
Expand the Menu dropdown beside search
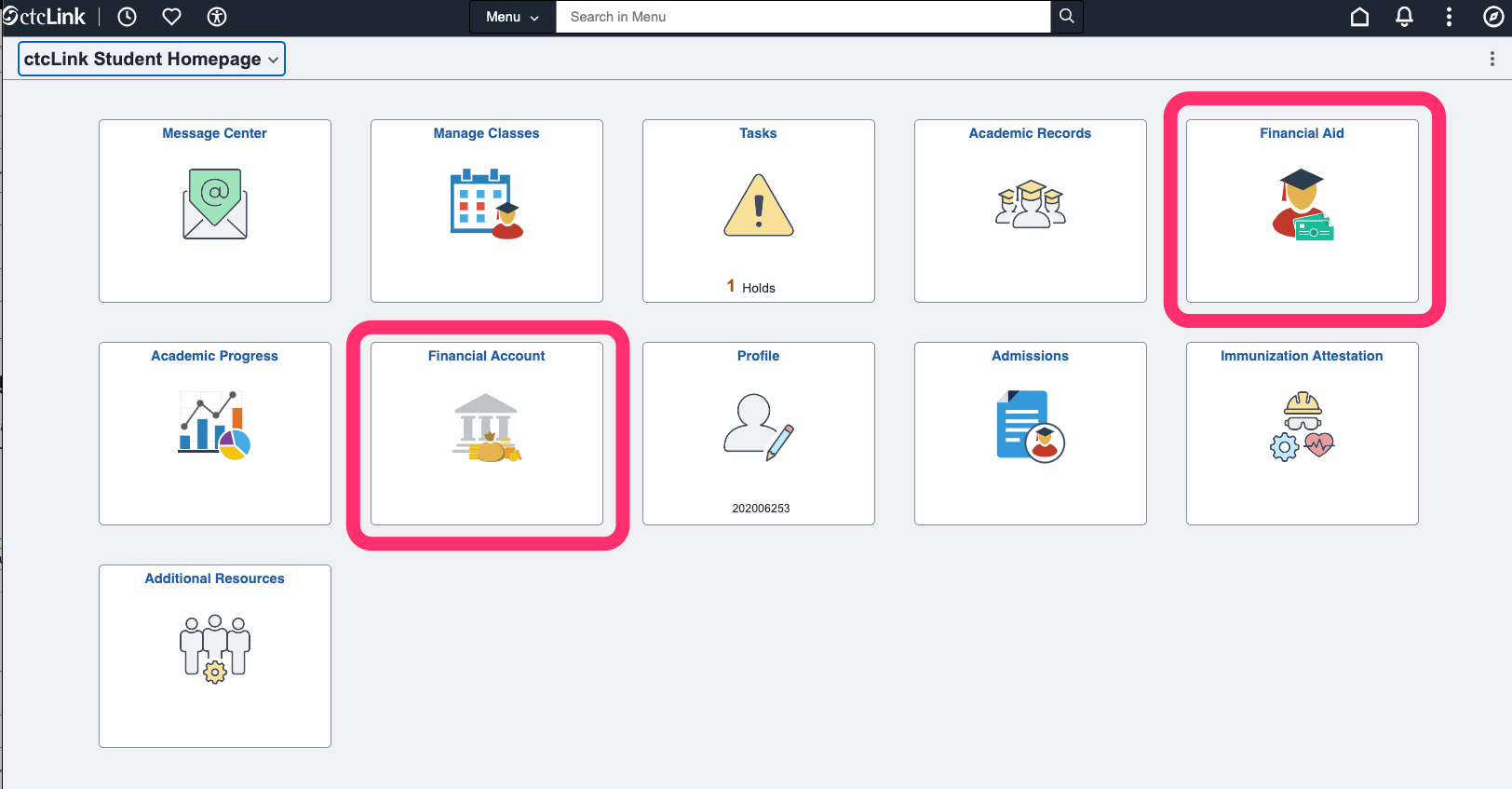(512, 17)
